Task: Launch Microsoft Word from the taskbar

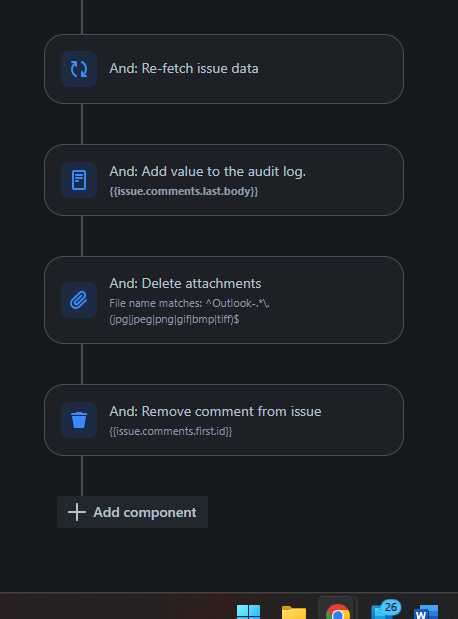Action: point(426,612)
